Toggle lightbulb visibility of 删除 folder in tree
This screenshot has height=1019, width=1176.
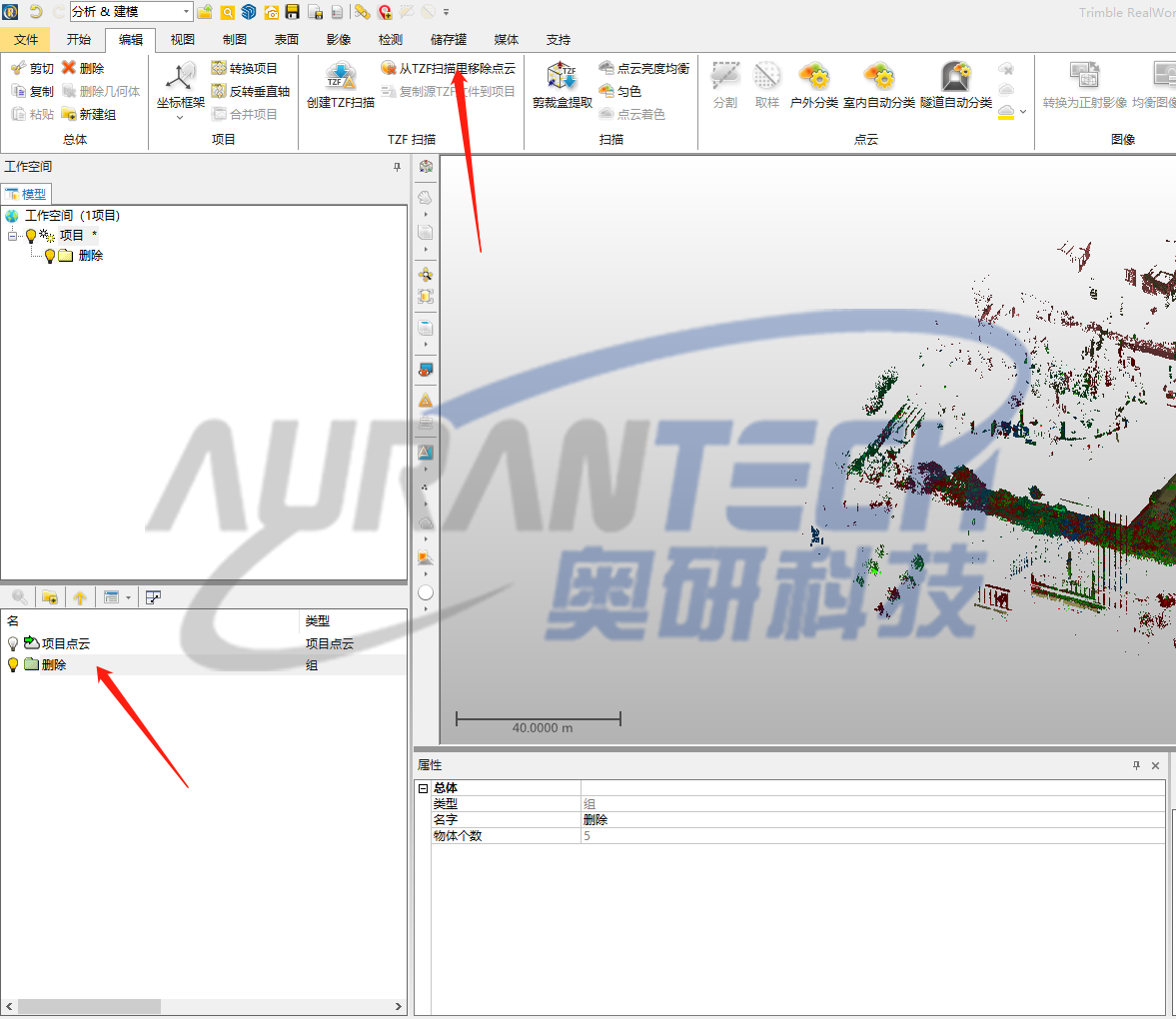(x=50, y=257)
